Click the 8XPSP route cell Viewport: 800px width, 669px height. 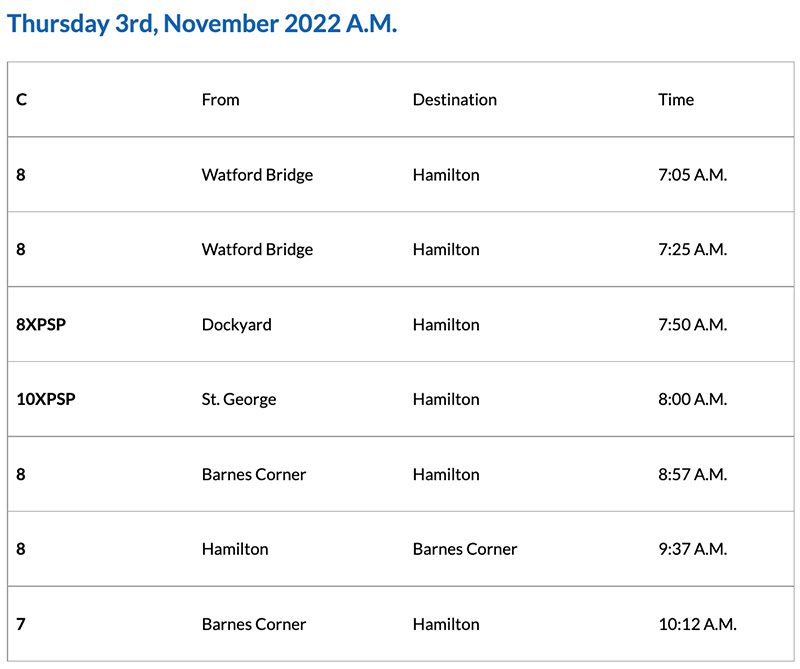coord(41,324)
